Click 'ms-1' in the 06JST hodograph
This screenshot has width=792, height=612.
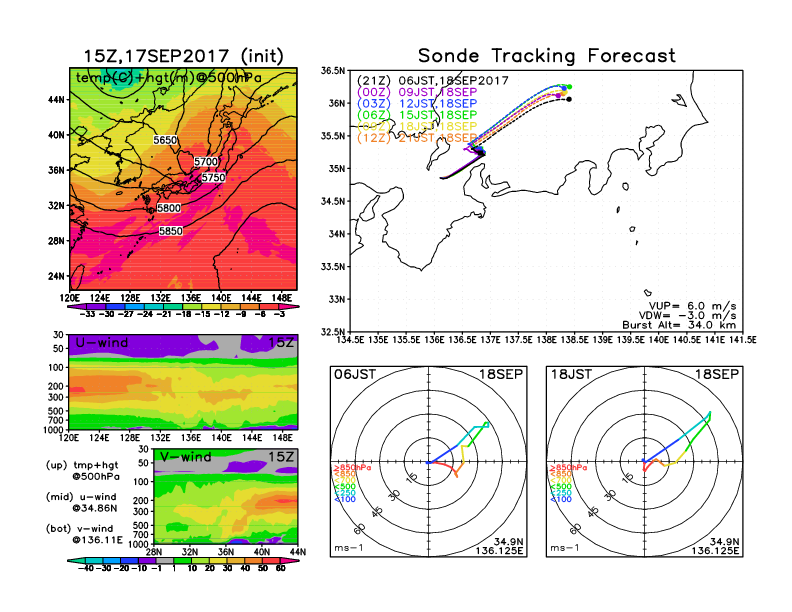349,548
